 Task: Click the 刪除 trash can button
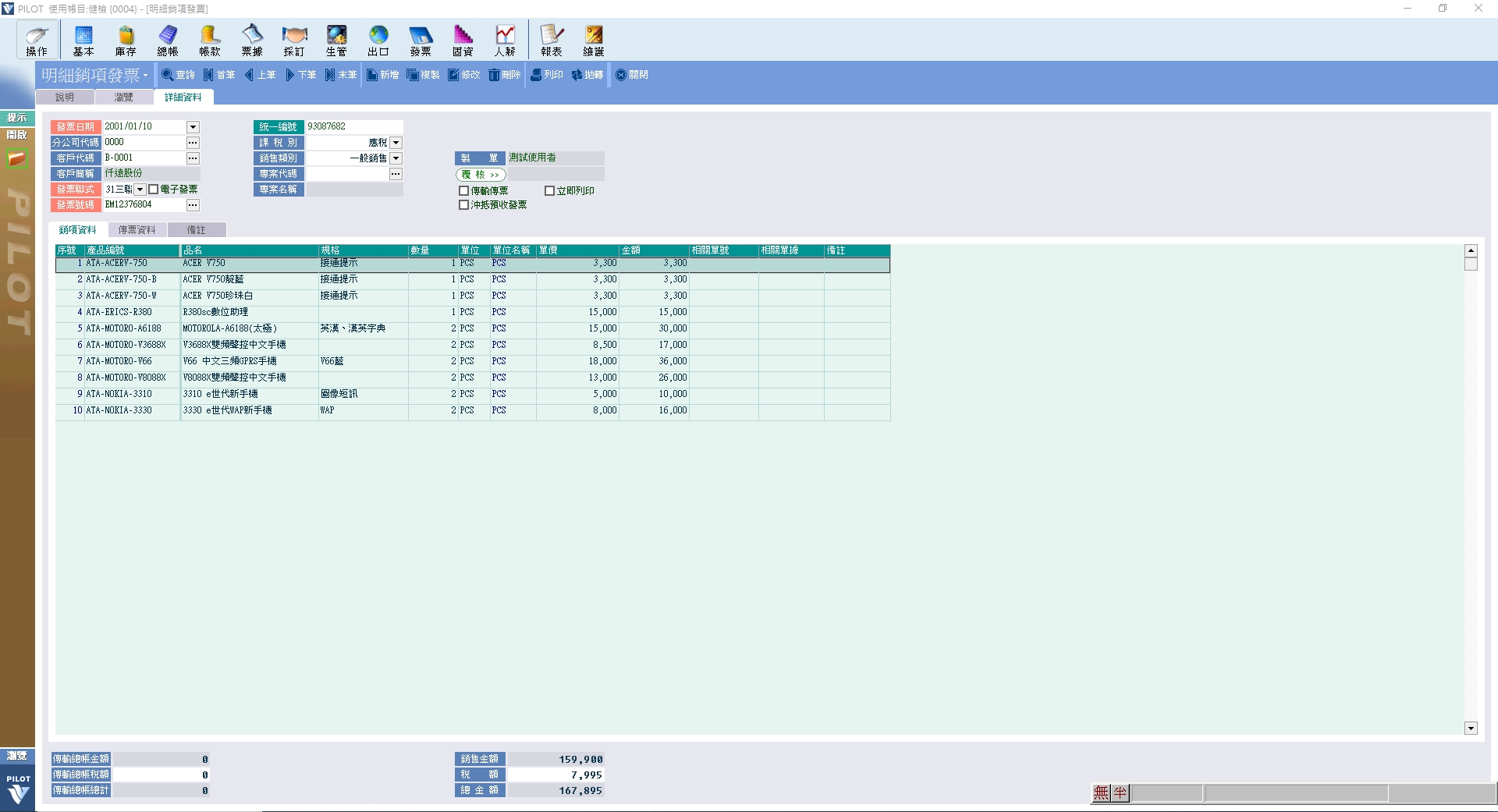point(504,75)
